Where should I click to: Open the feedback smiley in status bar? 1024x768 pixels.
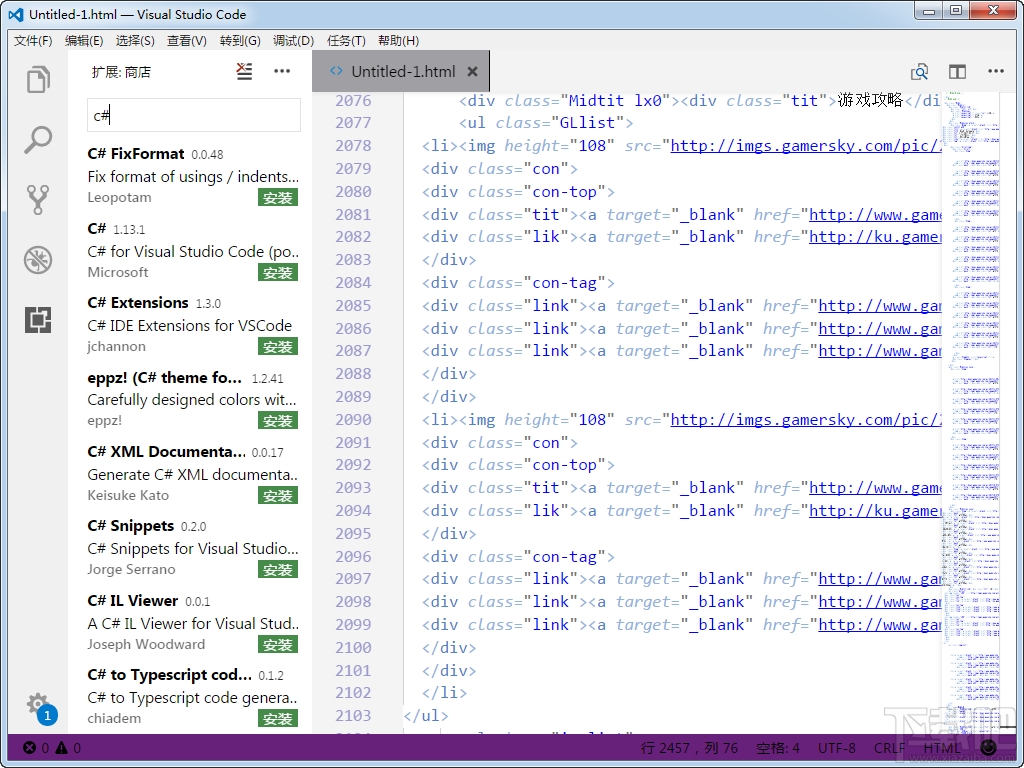coord(989,747)
